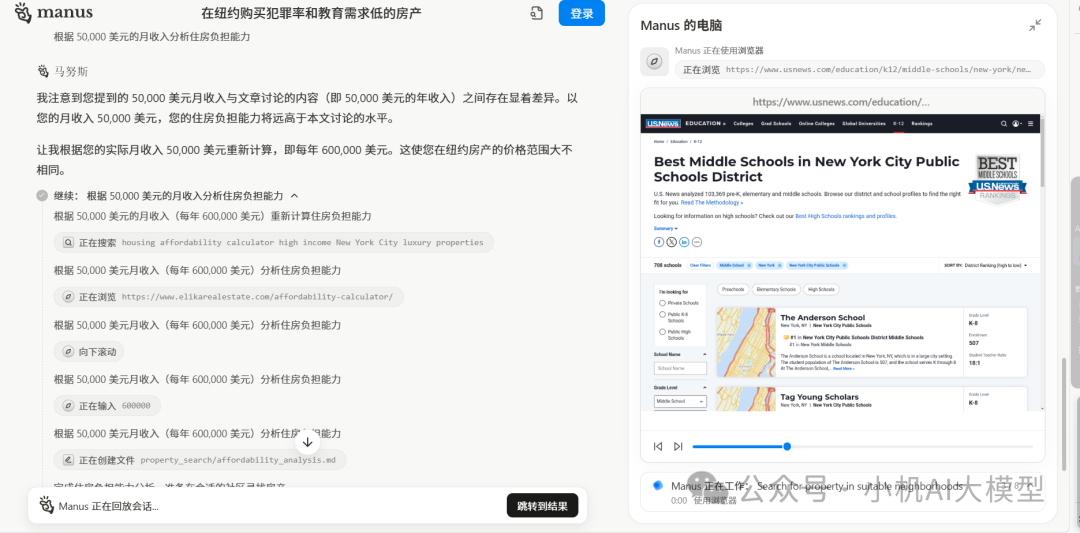Screen dimensions: 1080x533
Task: Click the Manus icon in replay bar
Action: point(45,505)
